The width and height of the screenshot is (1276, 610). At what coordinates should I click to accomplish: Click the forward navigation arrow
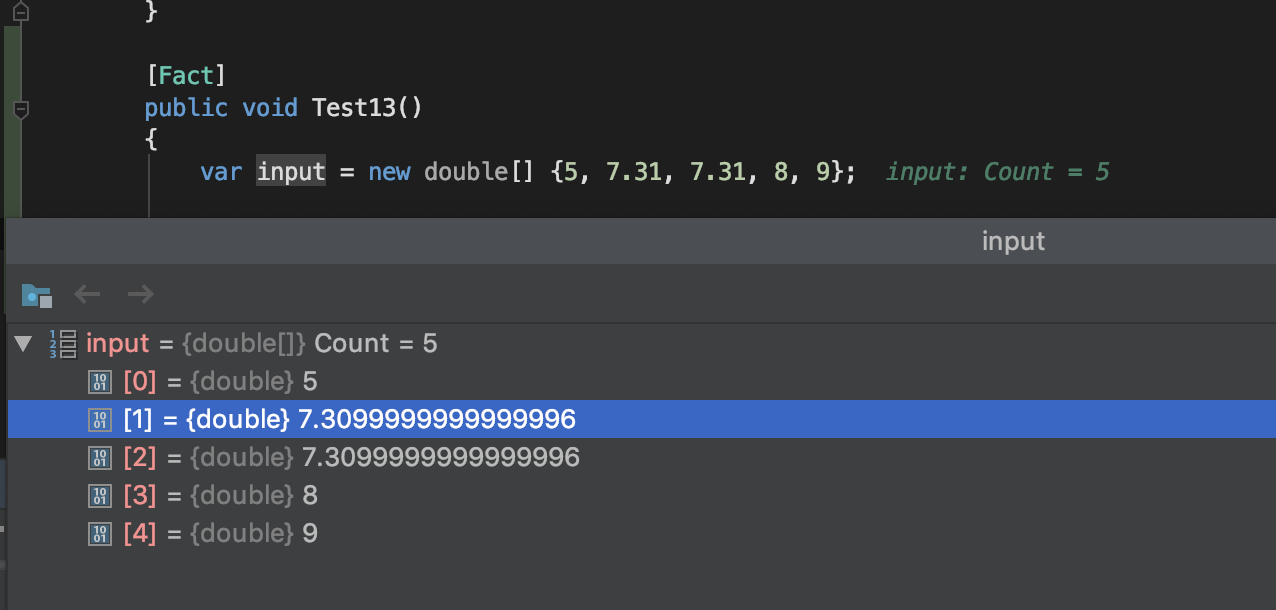coord(140,294)
